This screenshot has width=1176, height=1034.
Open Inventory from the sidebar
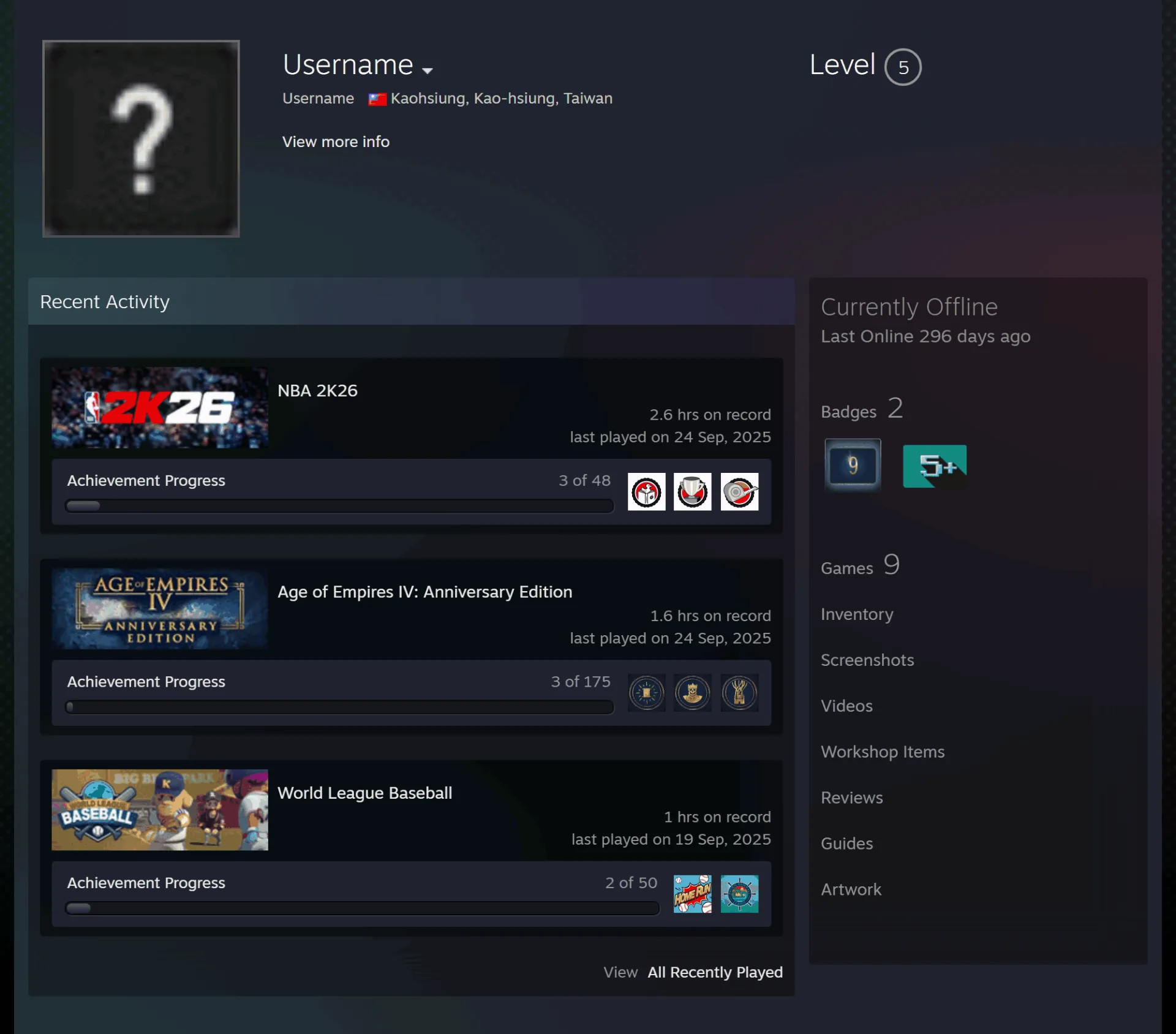coord(857,614)
